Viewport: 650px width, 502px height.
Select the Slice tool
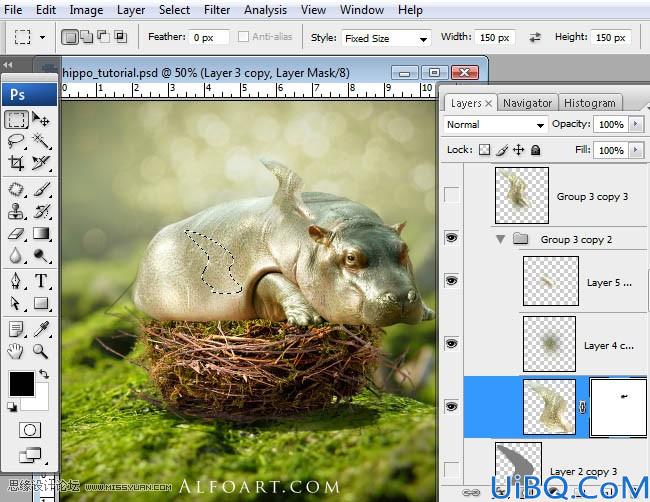click(41, 163)
